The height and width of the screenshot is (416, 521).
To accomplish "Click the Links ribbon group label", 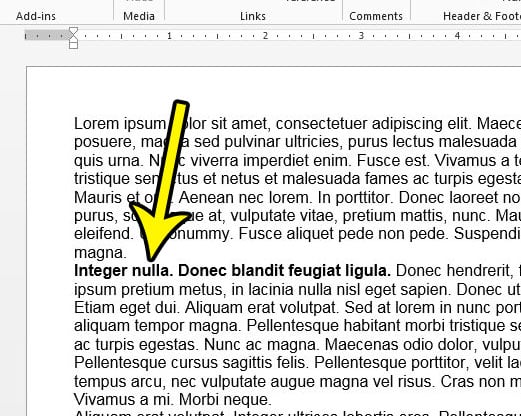I will click(x=253, y=16).
